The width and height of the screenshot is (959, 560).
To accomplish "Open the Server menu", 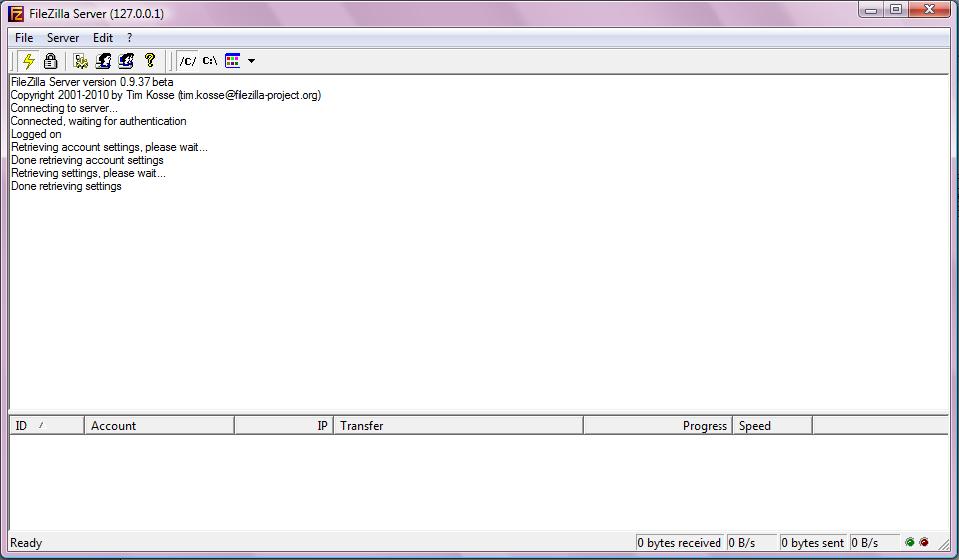I will point(63,38).
